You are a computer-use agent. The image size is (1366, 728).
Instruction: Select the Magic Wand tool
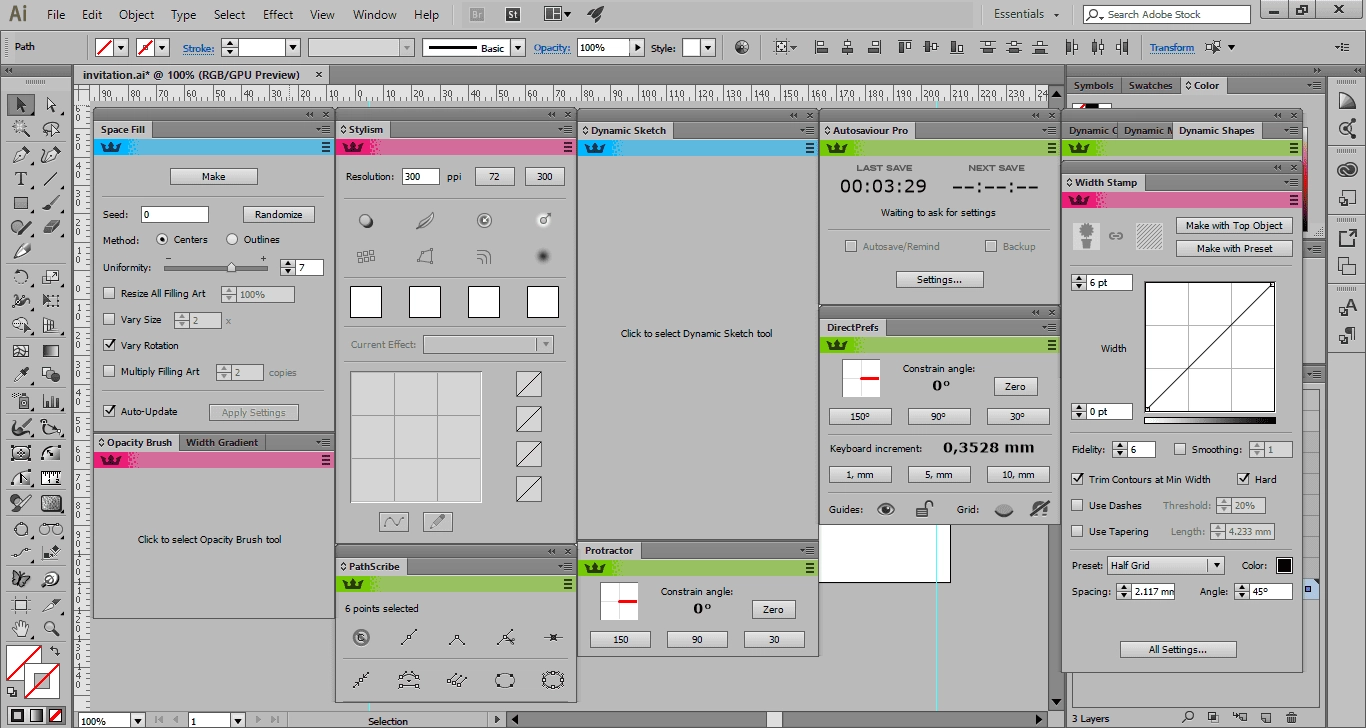(21, 130)
